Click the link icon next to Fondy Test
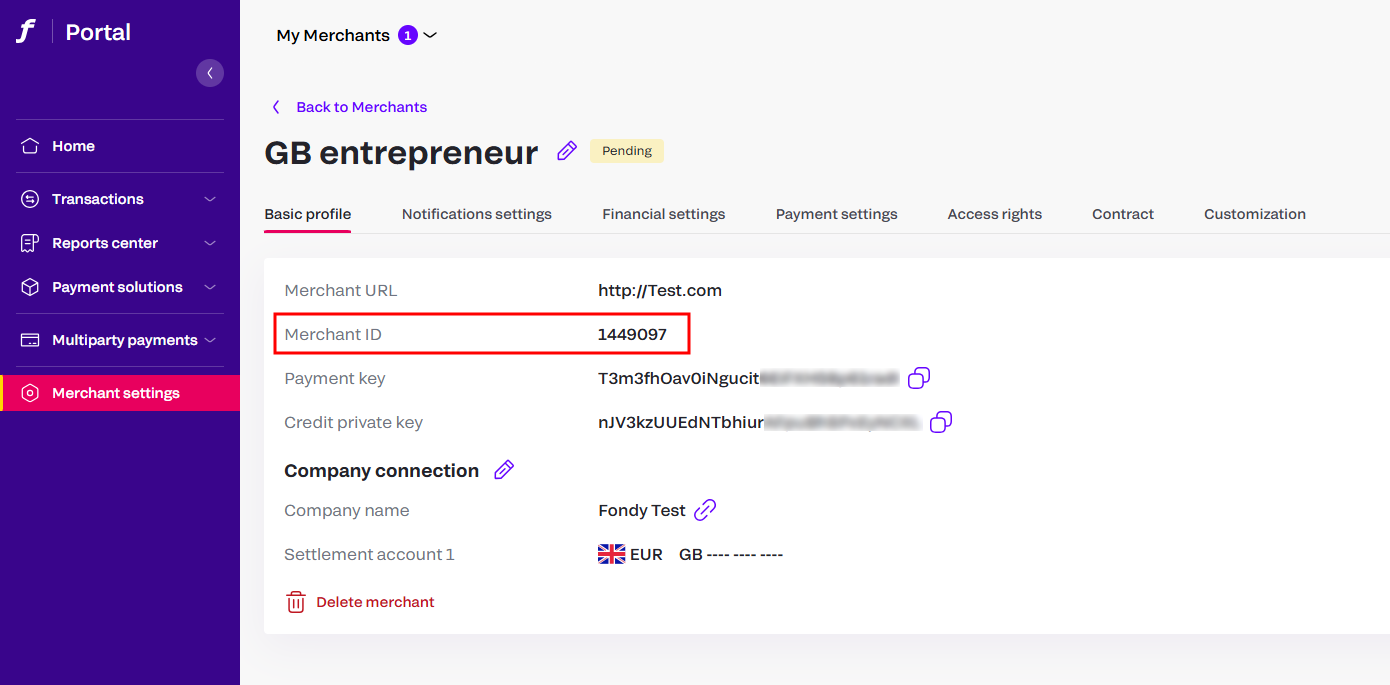This screenshot has height=685, width=1390. (705, 510)
